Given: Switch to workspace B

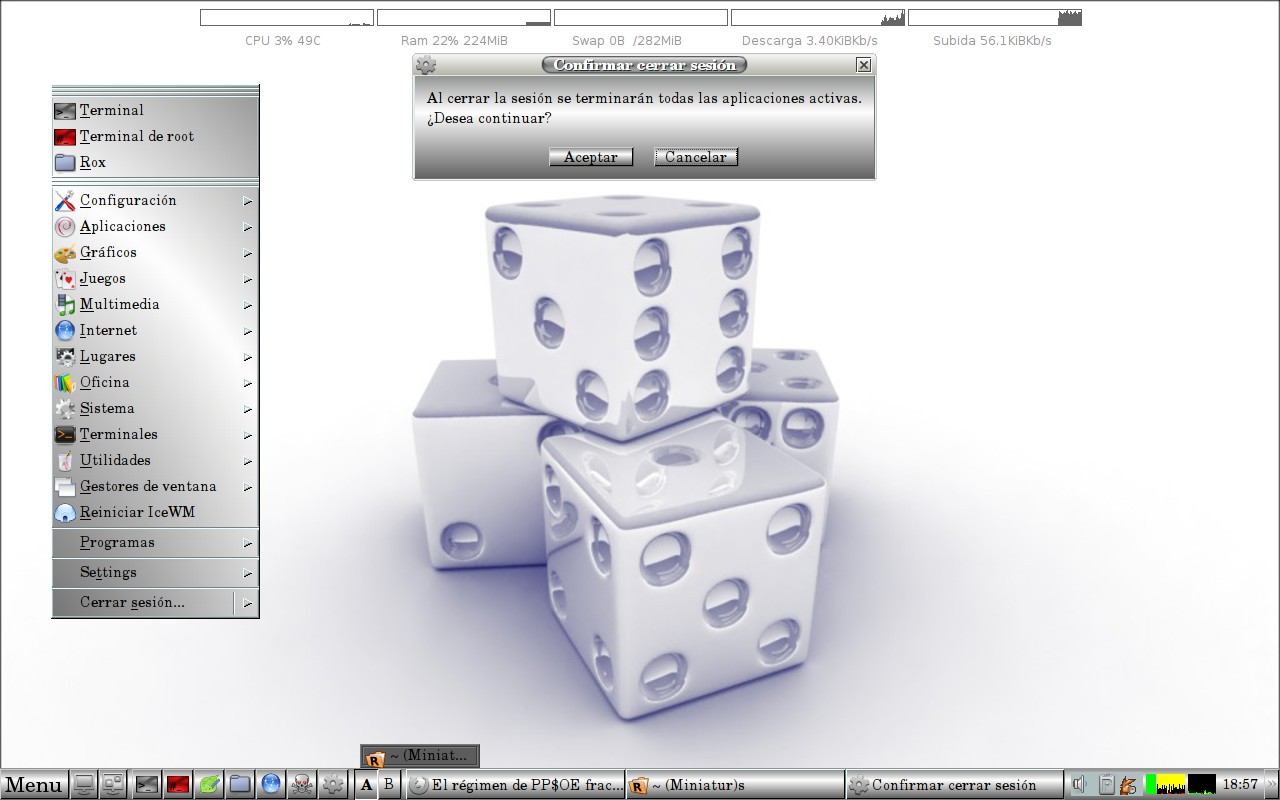Looking at the screenshot, I should point(389,785).
